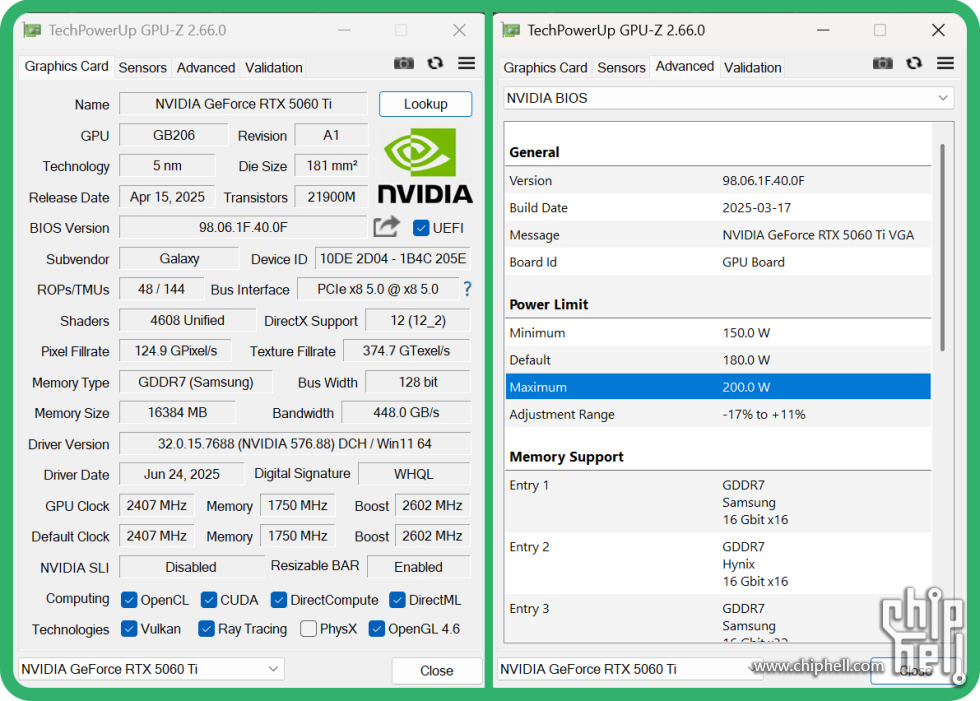This screenshot has width=980, height=701.
Task: Click Close button in left GPU-Z window
Action: (x=437, y=670)
